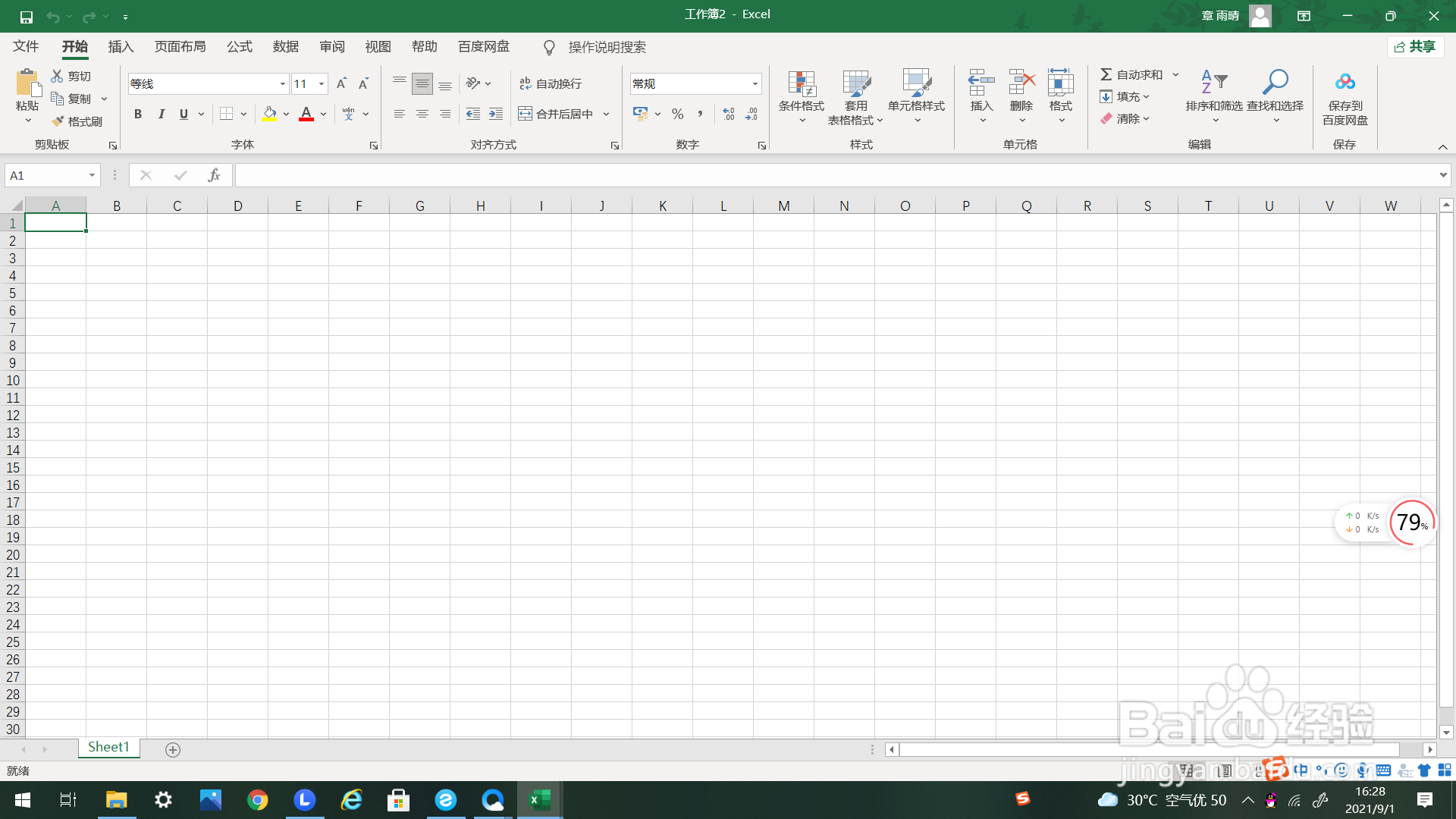This screenshot has height=819, width=1456.
Task: Click the Sort and Filter icon
Action: 1213,82
